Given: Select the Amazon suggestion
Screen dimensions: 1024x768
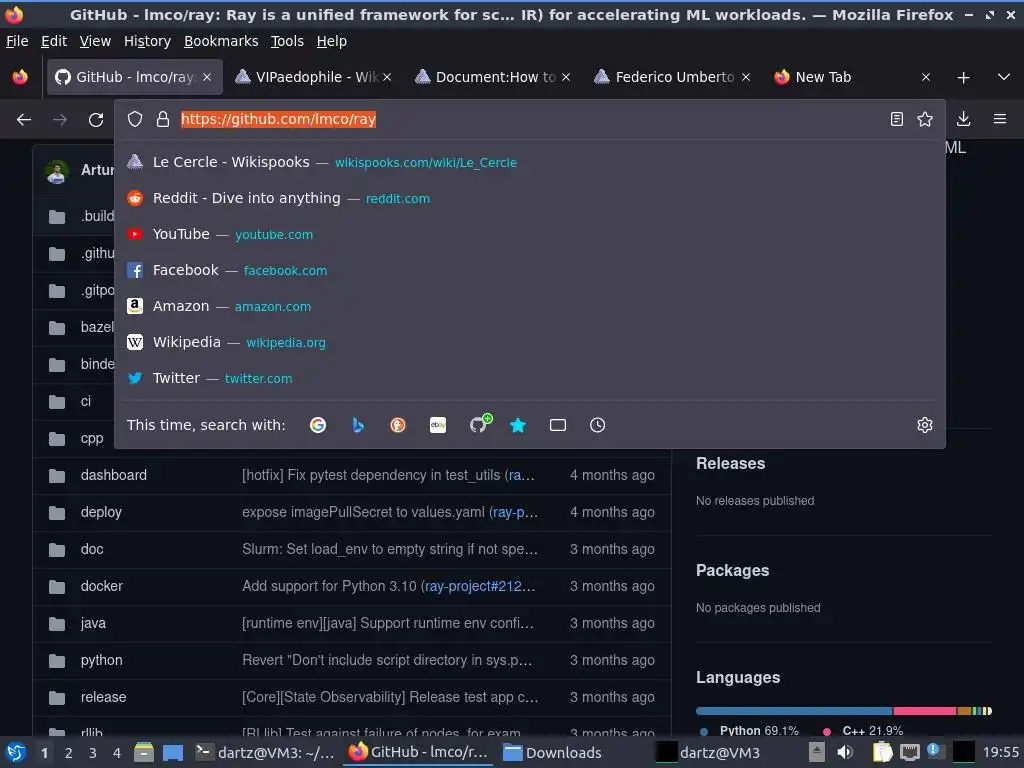Looking at the screenshot, I should pyautogui.click(x=530, y=306).
